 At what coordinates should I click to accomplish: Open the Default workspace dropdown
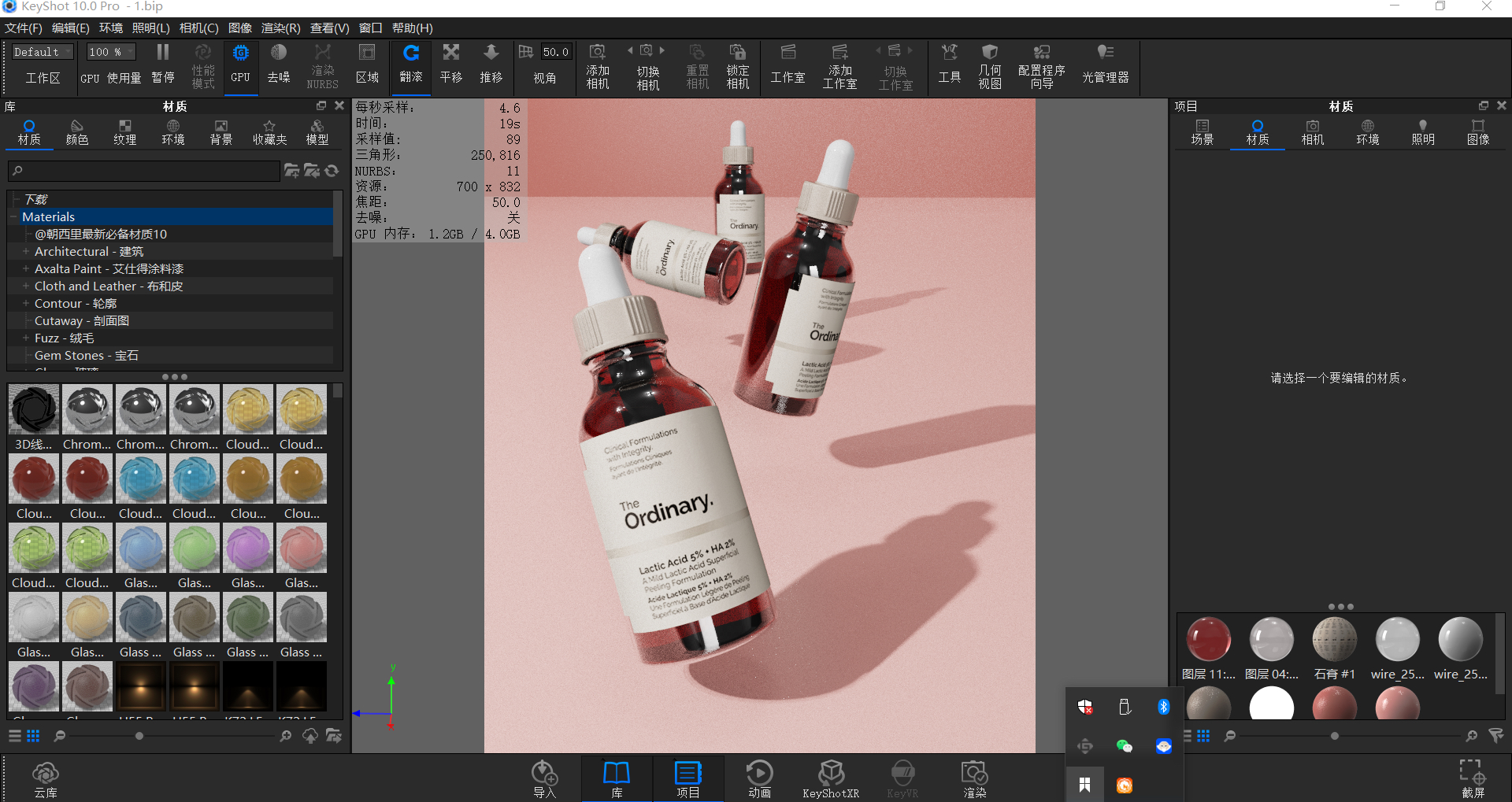coord(41,51)
